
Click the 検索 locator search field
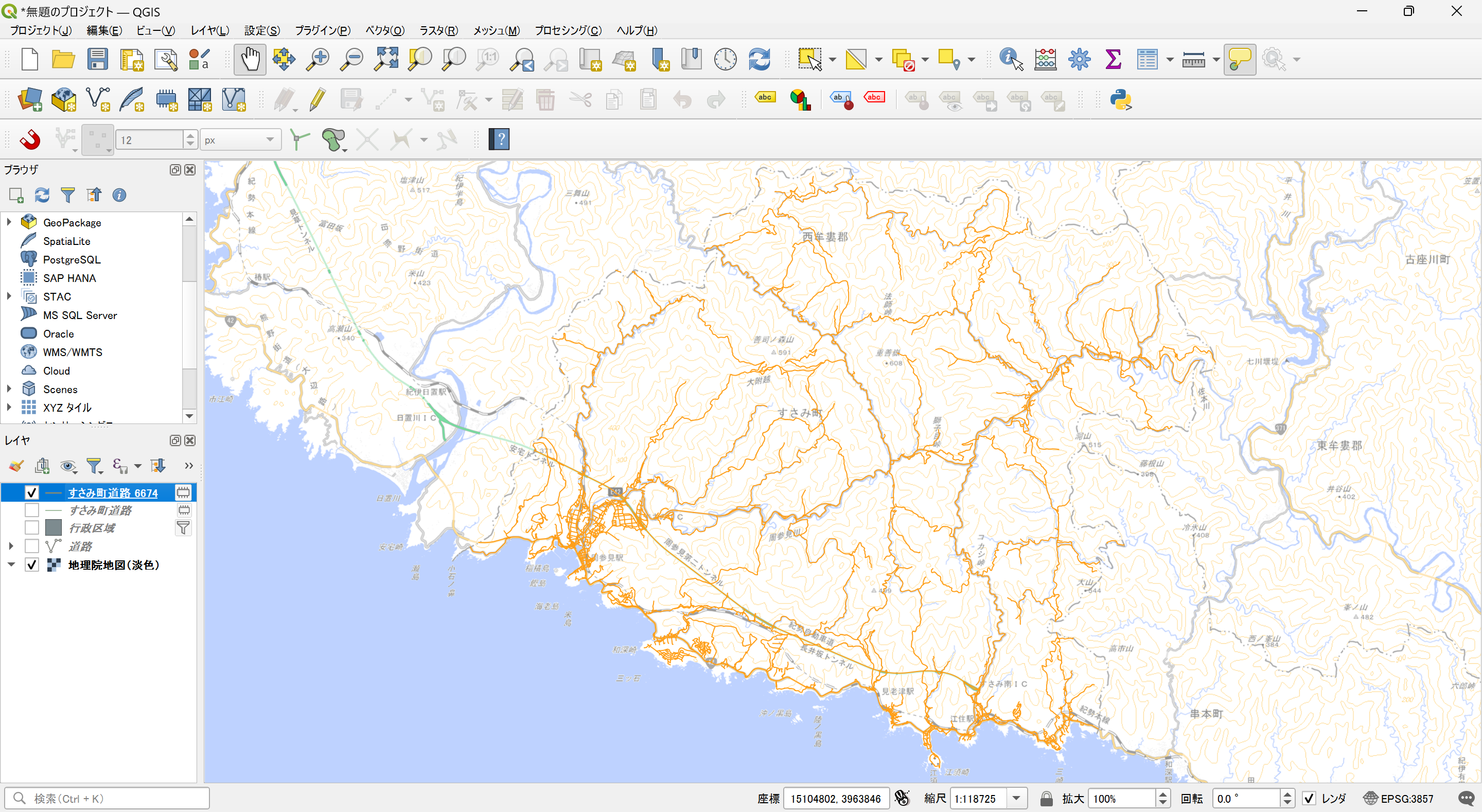(115, 798)
